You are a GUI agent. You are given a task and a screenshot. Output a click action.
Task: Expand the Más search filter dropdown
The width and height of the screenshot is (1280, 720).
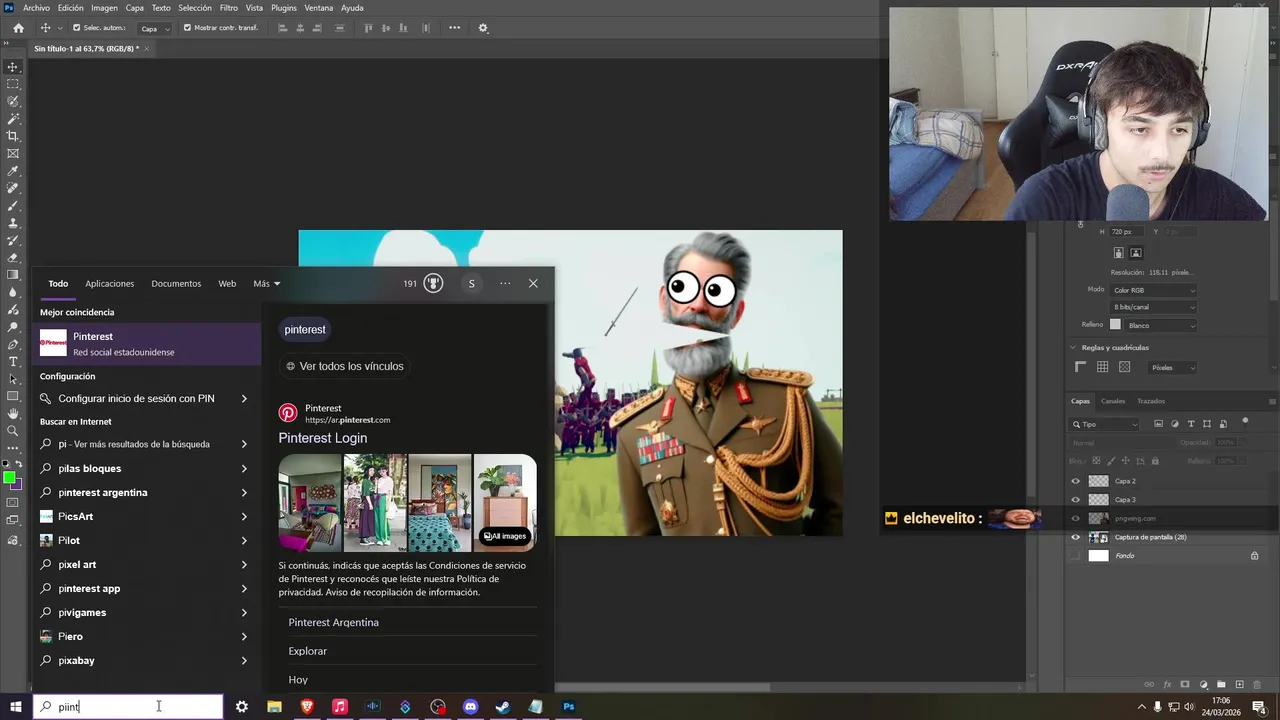click(x=267, y=284)
